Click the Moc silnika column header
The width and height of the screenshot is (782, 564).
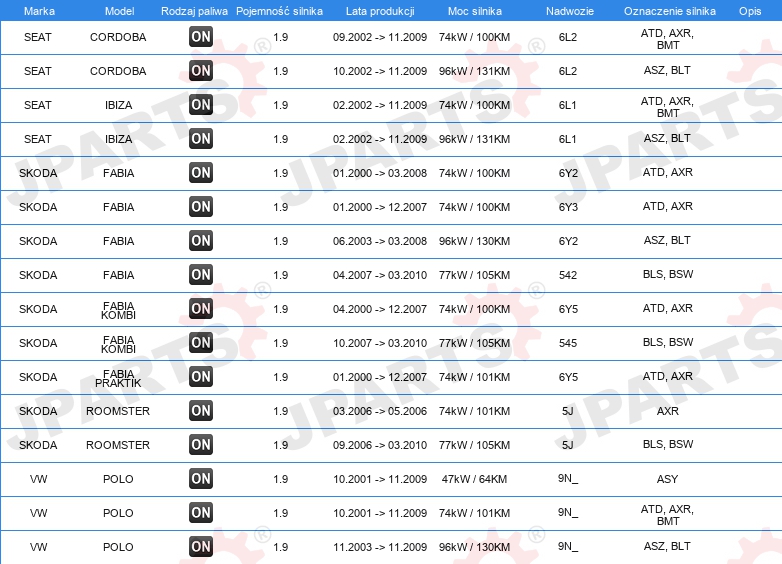point(475,11)
